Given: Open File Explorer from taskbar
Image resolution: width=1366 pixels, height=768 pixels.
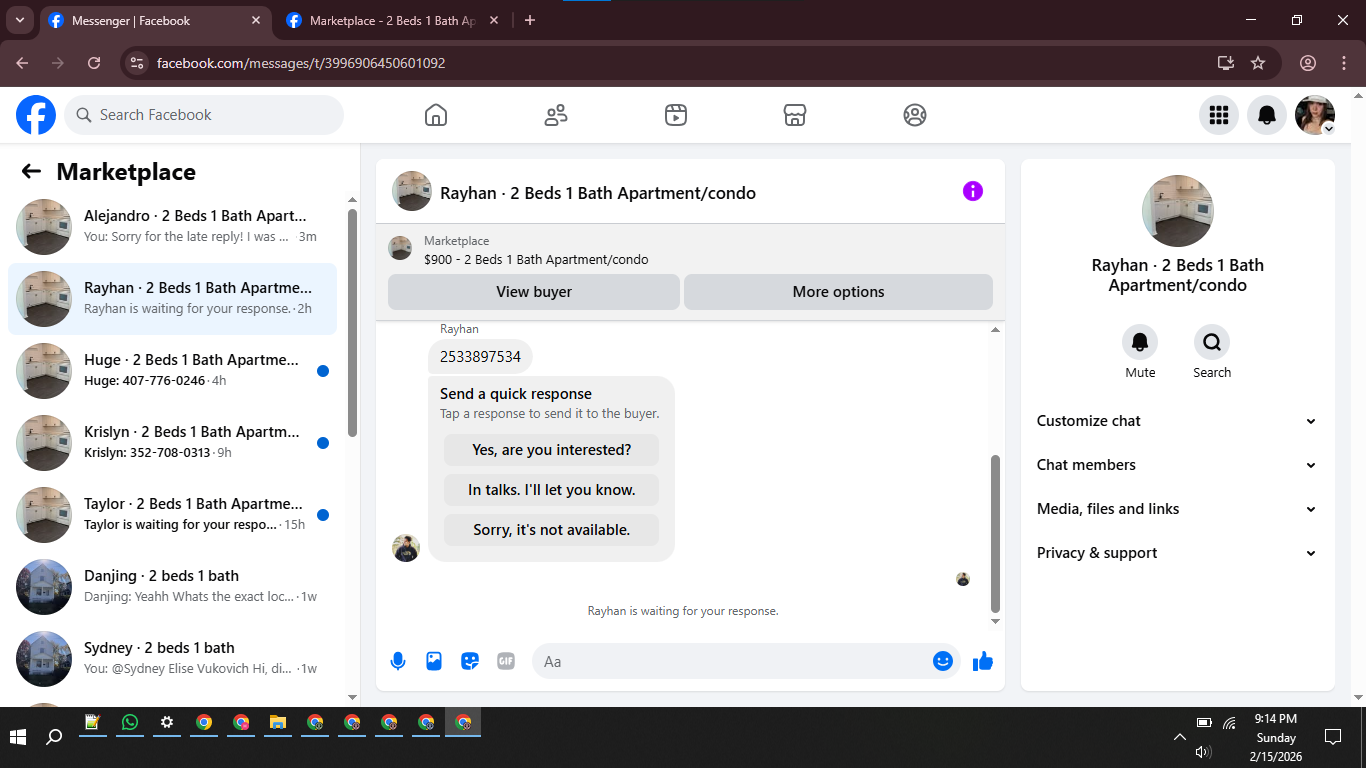Looking at the screenshot, I should (278, 722).
